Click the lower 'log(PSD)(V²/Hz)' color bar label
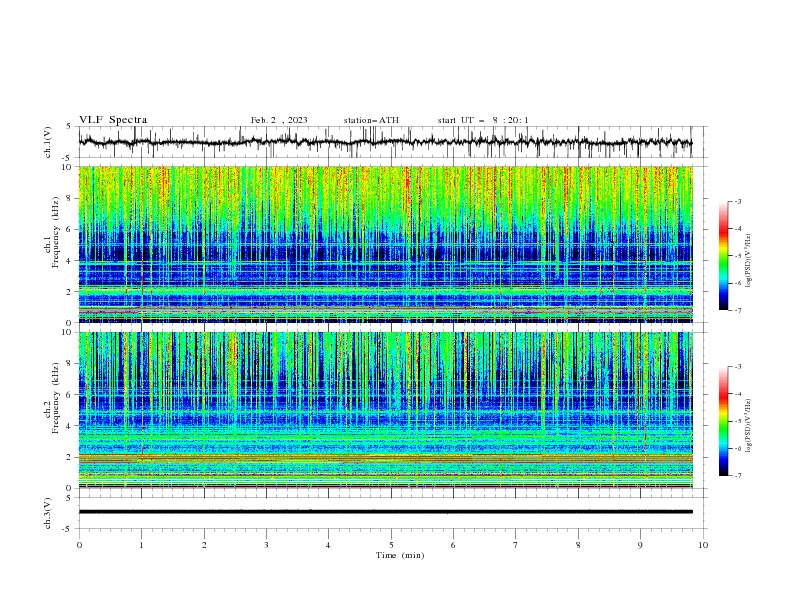Image resolution: width=792 pixels, height=612 pixels. click(x=749, y=426)
